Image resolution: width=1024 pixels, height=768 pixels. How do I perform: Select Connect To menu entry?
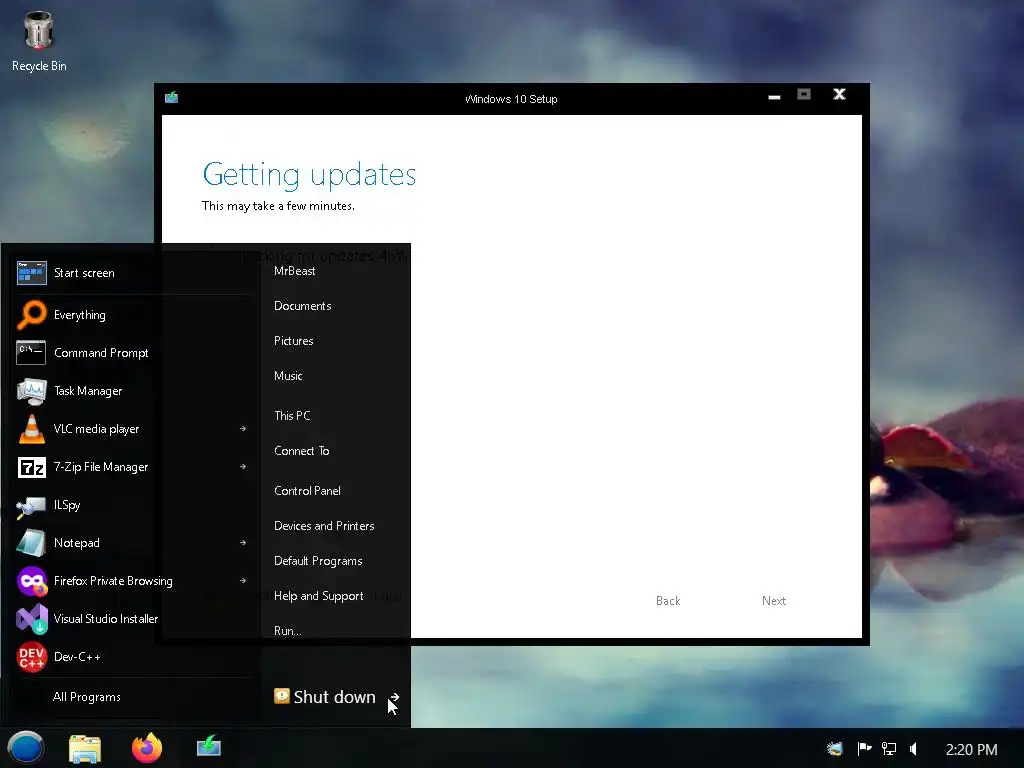coord(302,451)
